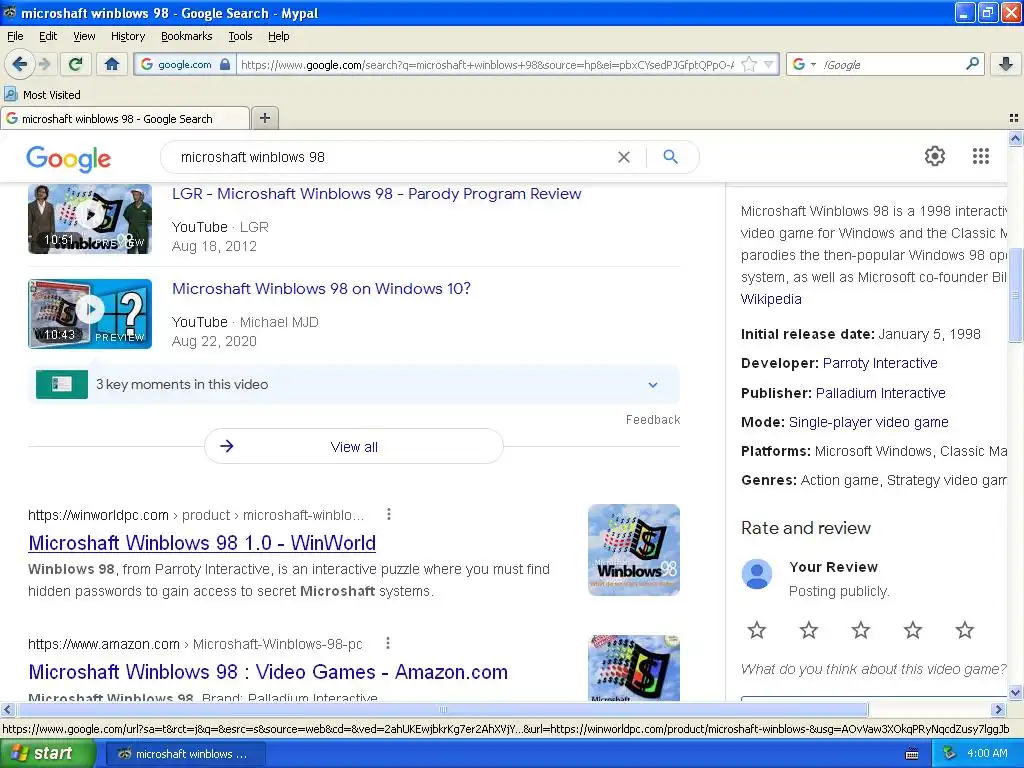
Task: Open Google settings gear
Action: click(x=935, y=156)
